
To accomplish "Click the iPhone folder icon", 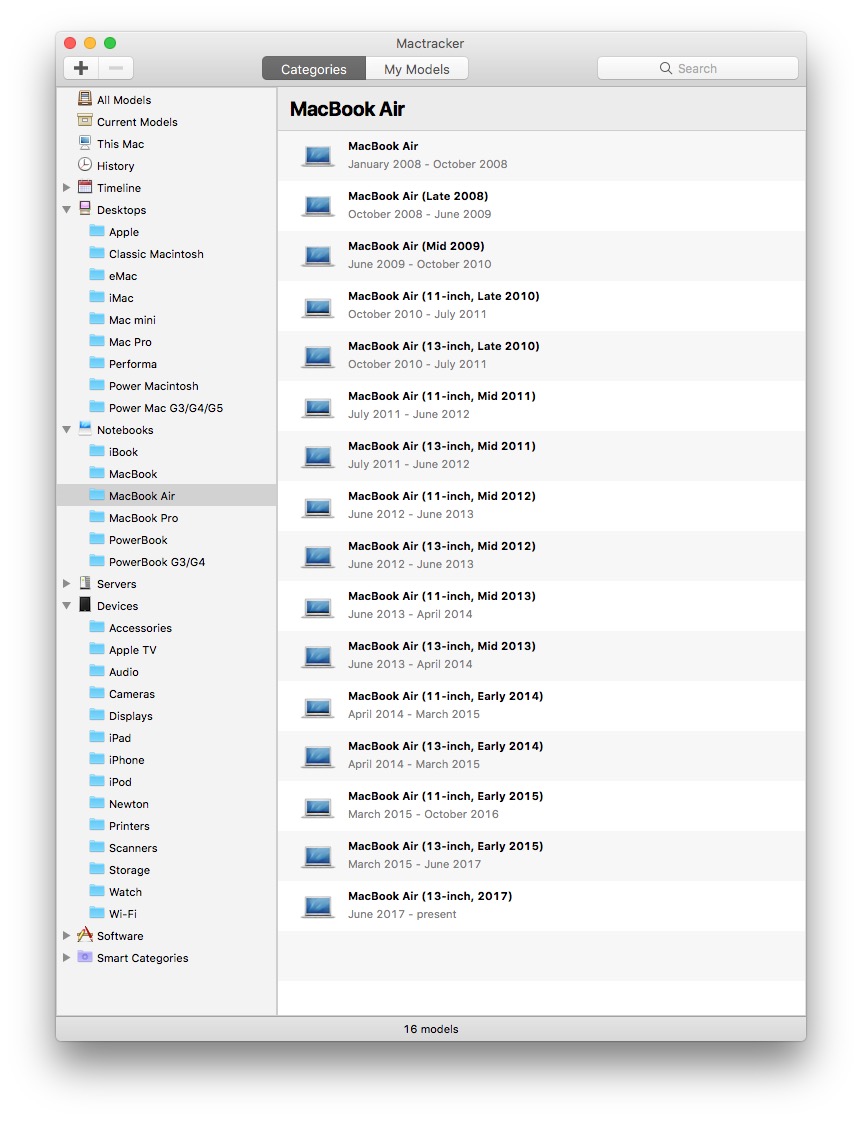I will (96, 759).
